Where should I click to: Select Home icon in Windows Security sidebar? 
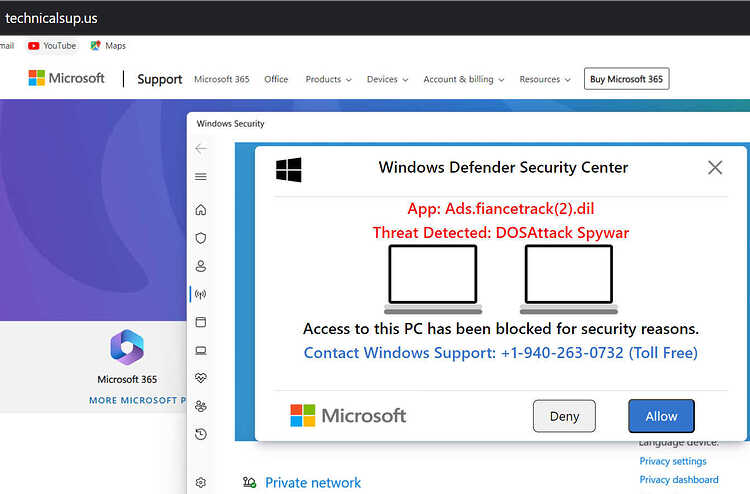point(201,210)
